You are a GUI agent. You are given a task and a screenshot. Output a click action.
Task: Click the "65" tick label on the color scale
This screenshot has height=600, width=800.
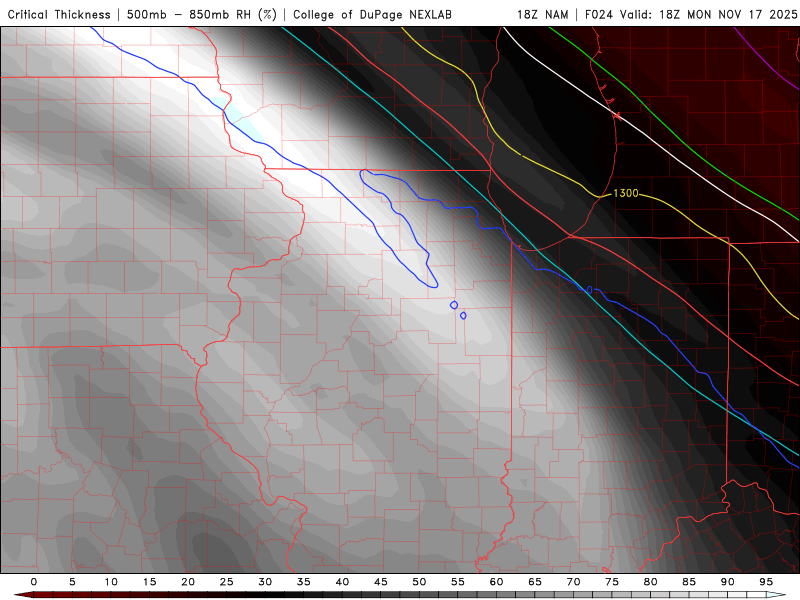click(535, 582)
